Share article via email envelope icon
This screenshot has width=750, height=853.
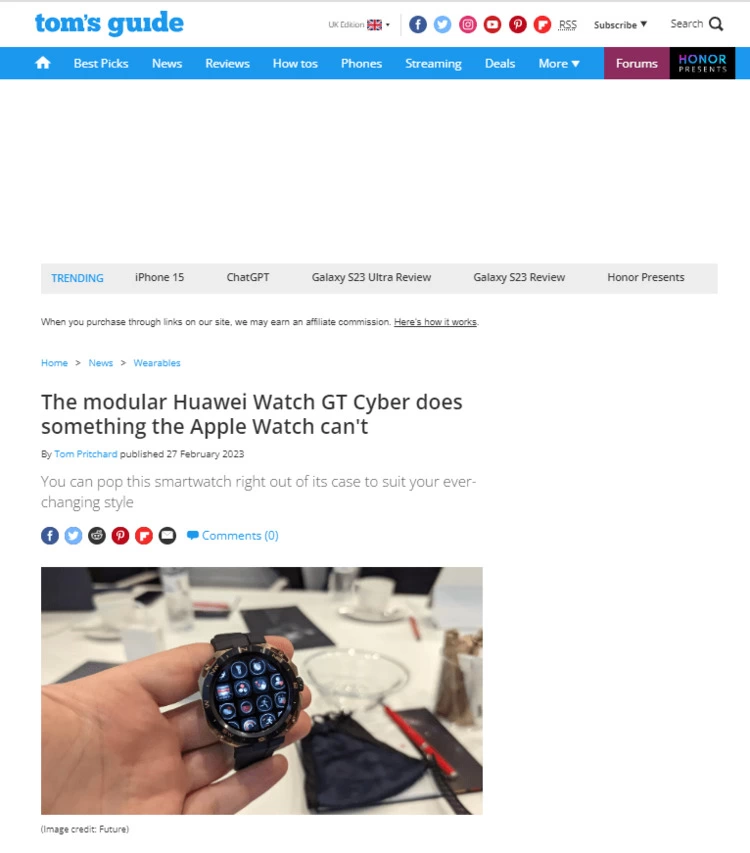pyautogui.click(x=168, y=535)
